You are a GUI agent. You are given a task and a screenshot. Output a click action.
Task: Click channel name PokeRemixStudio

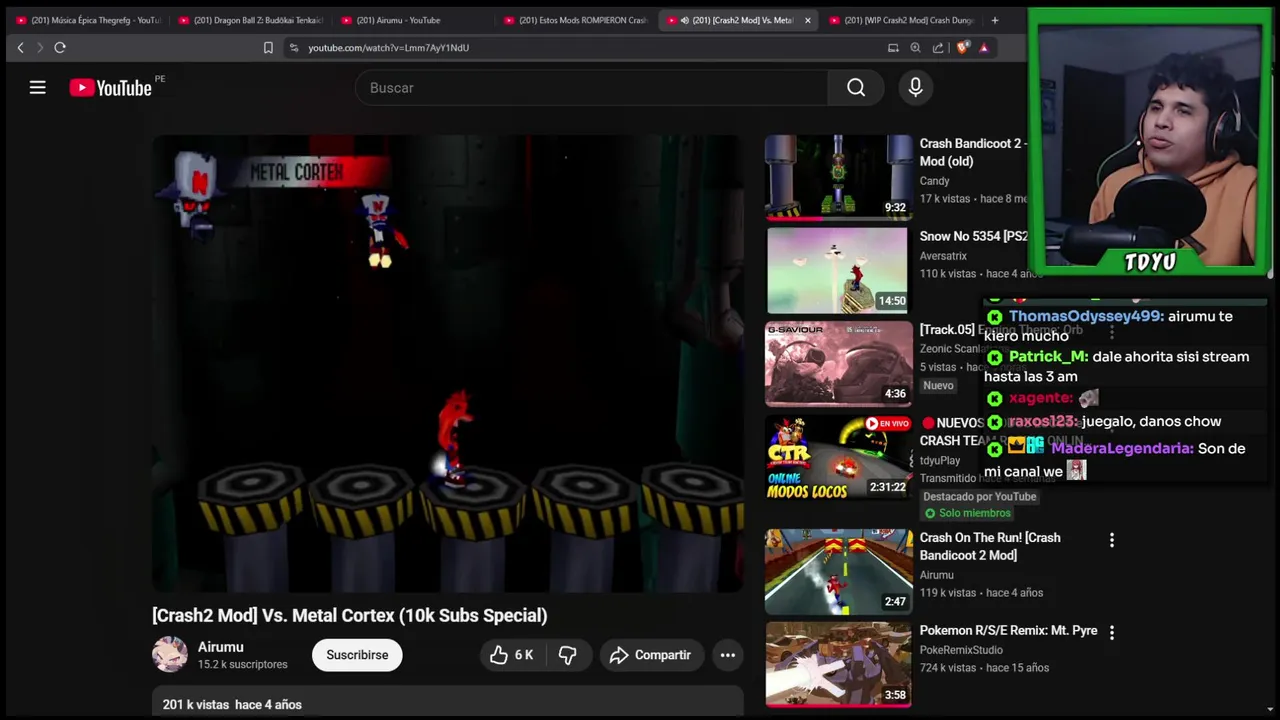tap(961, 650)
